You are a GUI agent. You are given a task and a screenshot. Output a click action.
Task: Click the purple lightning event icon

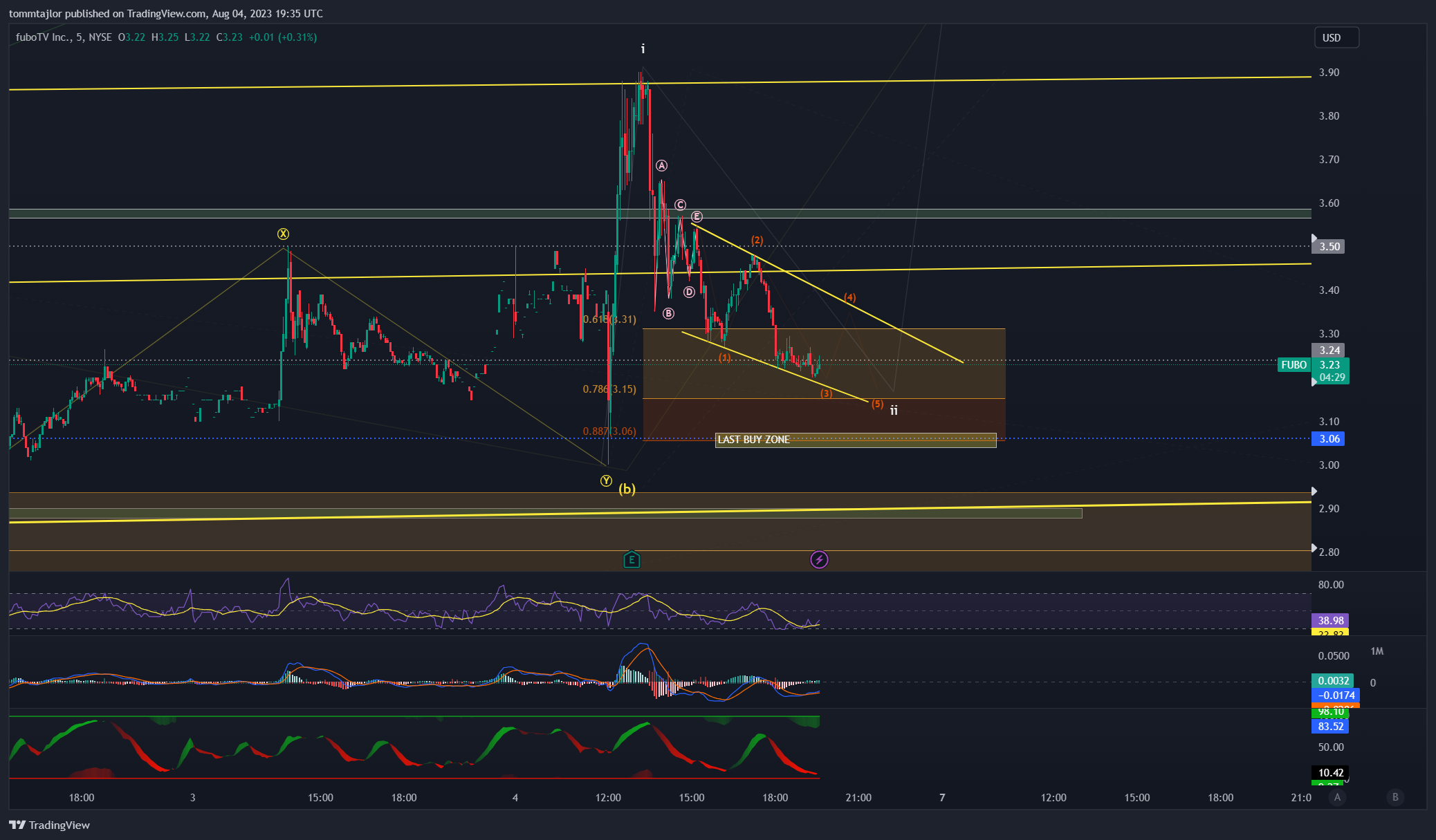pyautogui.click(x=819, y=559)
